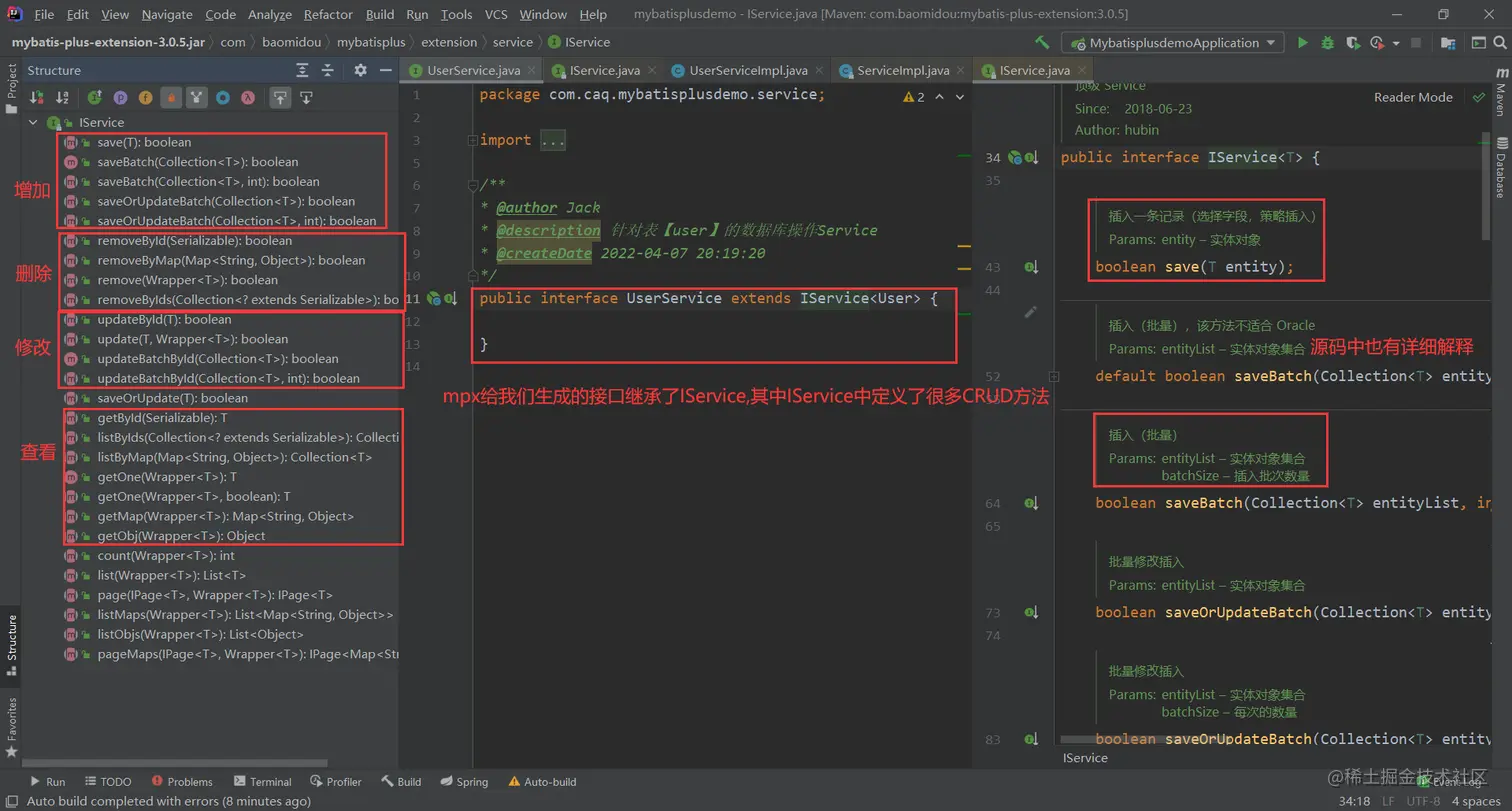Screen dimensions: 1512x811
Task: Start debugging with the green bug icon
Action: pos(1328,43)
